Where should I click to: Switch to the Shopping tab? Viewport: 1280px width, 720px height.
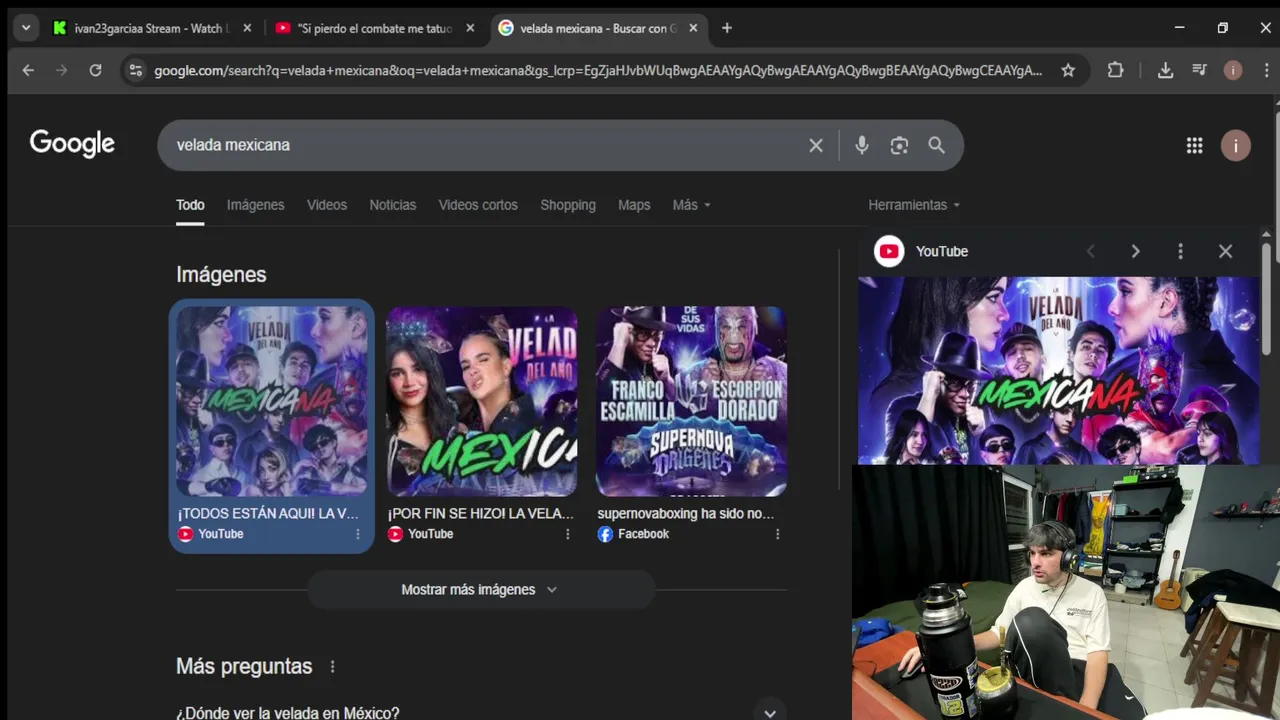568,205
